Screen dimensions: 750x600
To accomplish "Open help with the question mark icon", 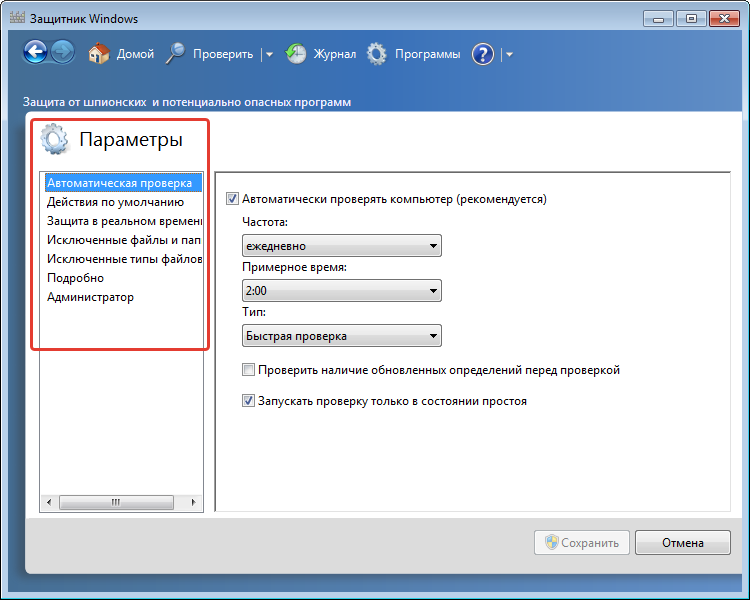I will click(x=483, y=54).
